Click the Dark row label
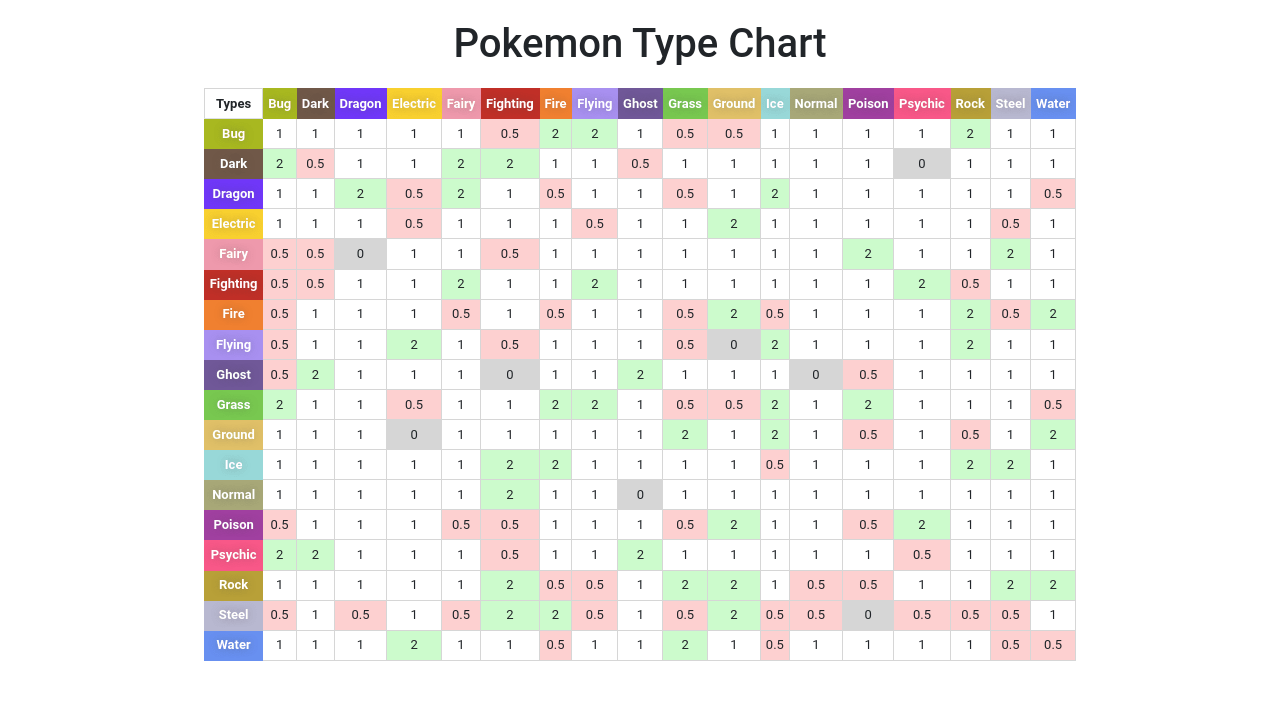 pyautogui.click(x=234, y=164)
